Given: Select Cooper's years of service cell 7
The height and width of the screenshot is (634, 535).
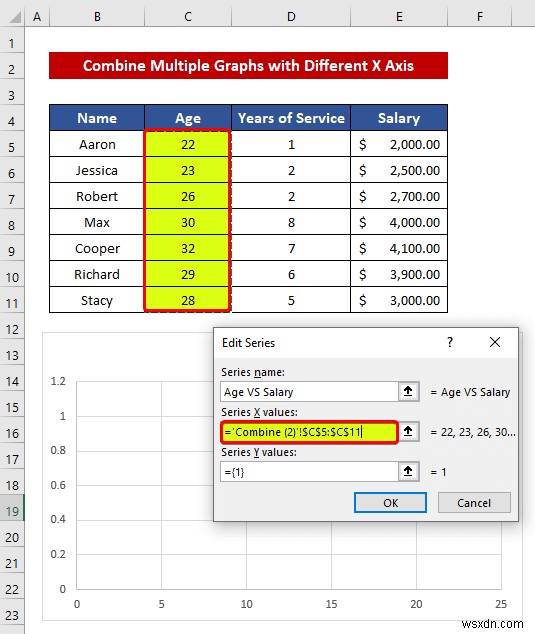Looking at the screenshot, I should pyautogui.click(x=291, y=248).
